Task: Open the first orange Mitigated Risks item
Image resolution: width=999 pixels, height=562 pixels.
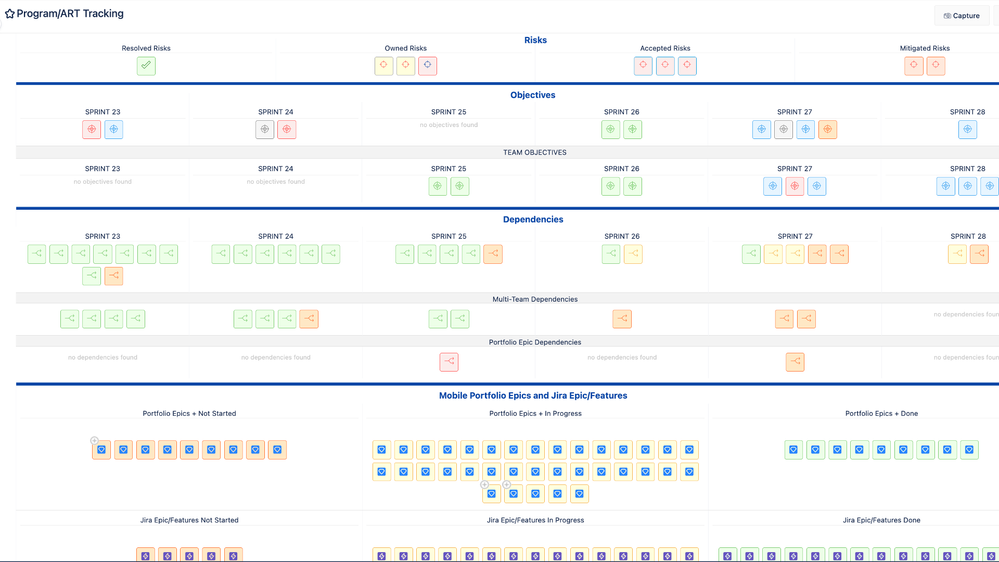Action: (914, 66)
